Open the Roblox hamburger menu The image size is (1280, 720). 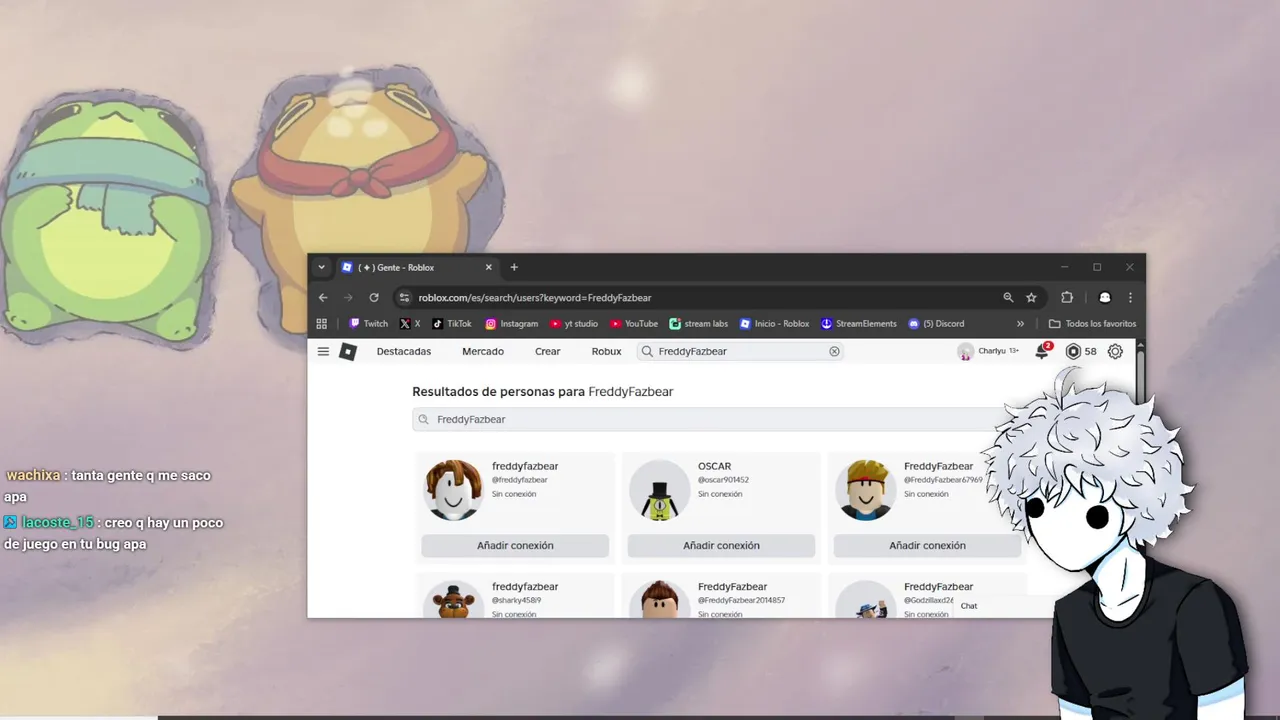pyautogui.click(x=323, y=351)
